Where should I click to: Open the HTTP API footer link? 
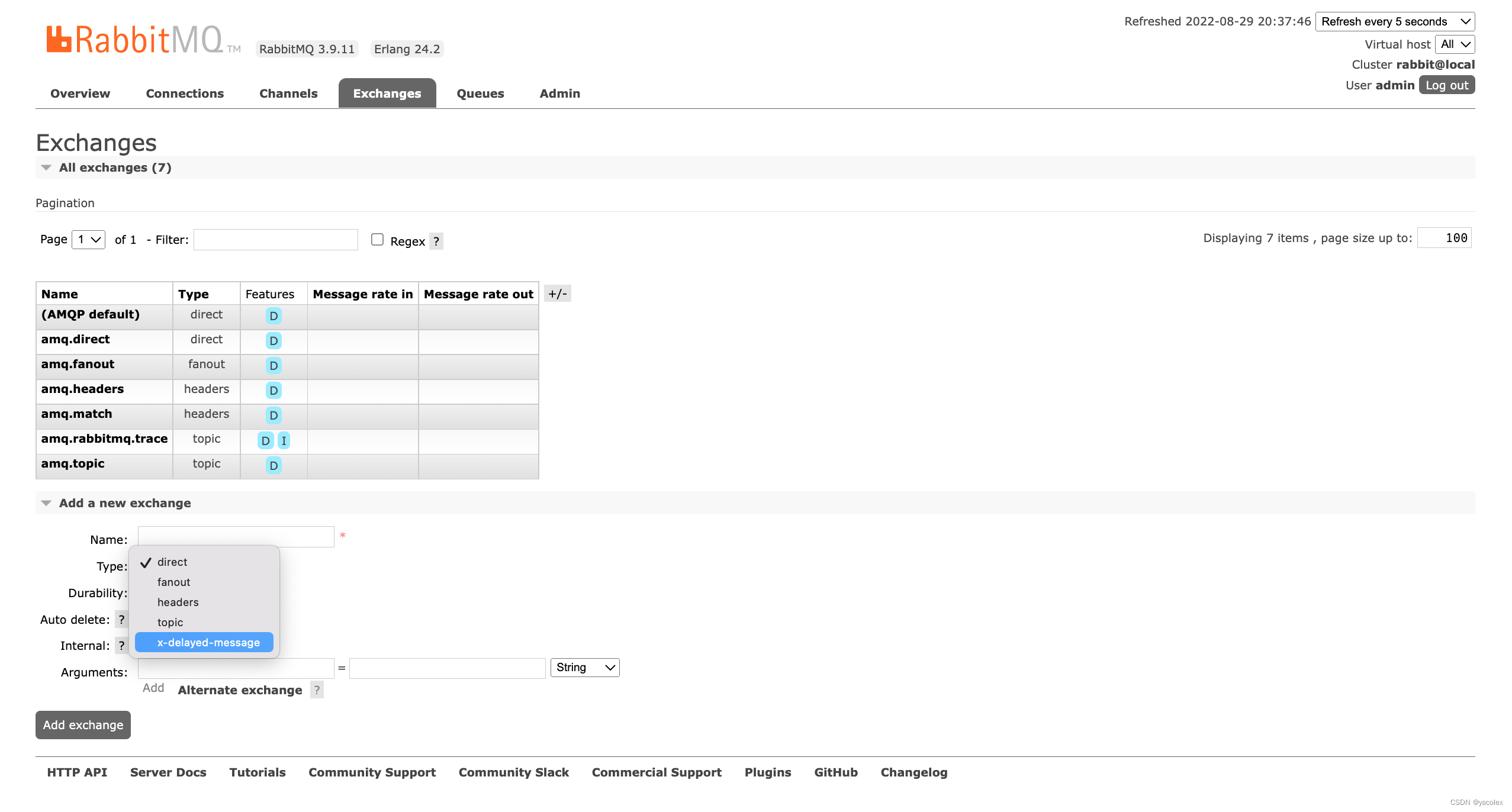tap(77, 772)
